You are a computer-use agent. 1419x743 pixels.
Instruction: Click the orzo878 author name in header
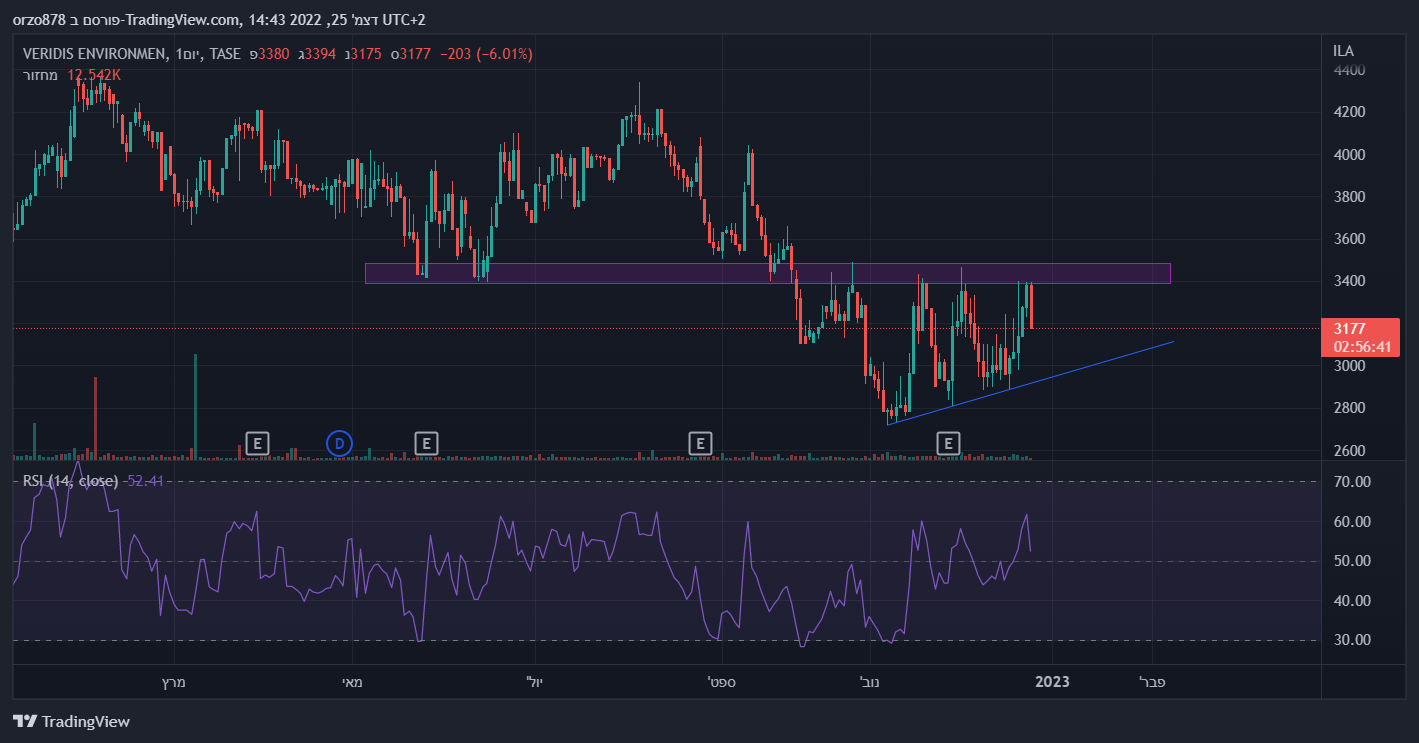pyautogui.click(x=38, y=20)
